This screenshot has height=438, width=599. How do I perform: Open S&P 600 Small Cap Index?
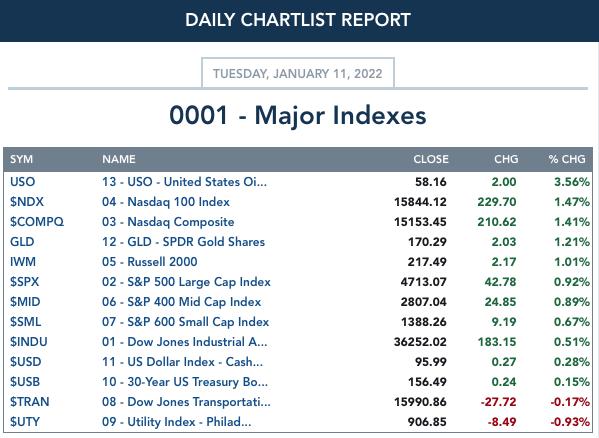tap(186, 322)
